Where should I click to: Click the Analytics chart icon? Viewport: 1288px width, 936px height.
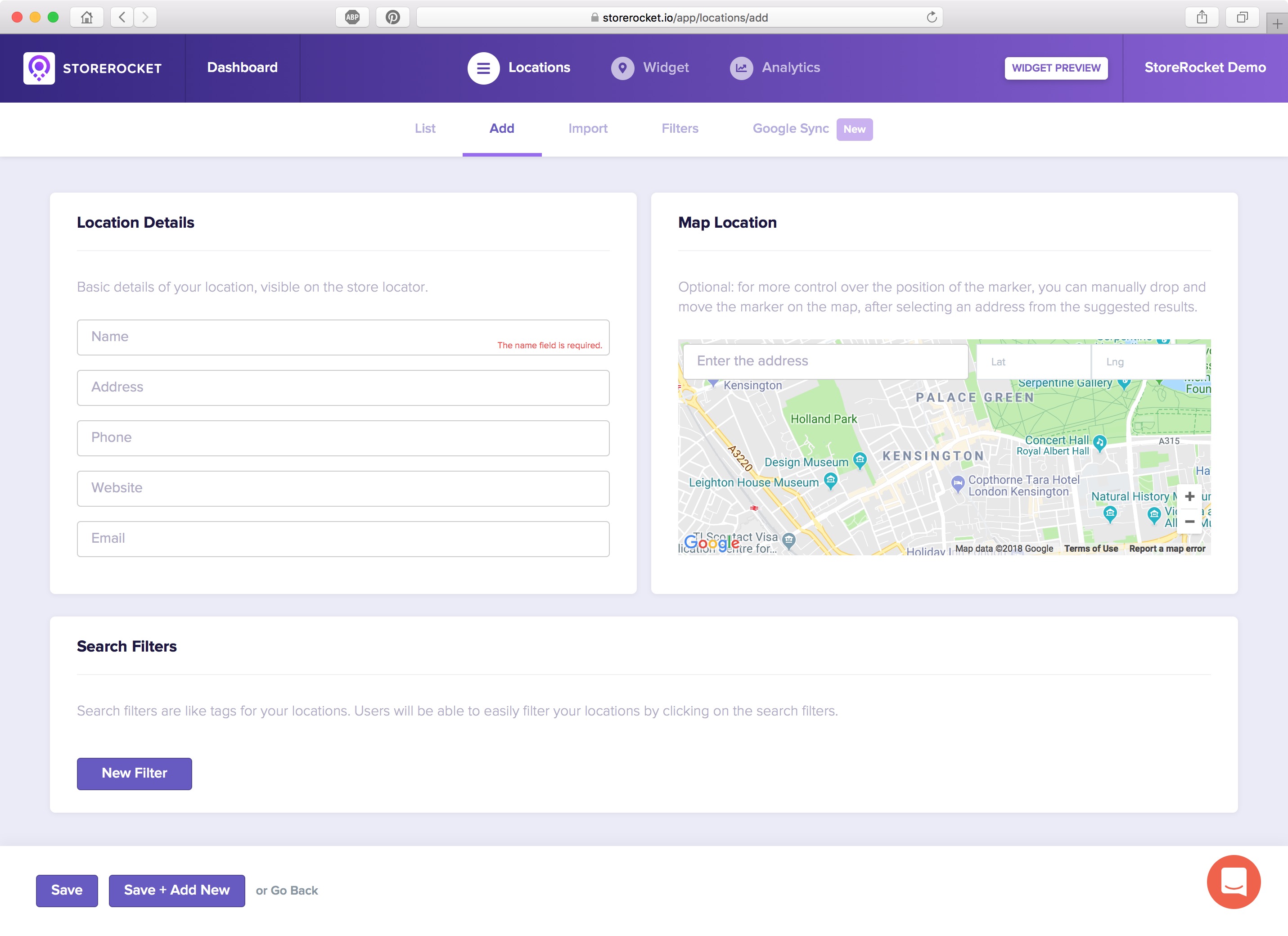click(740, 68)
